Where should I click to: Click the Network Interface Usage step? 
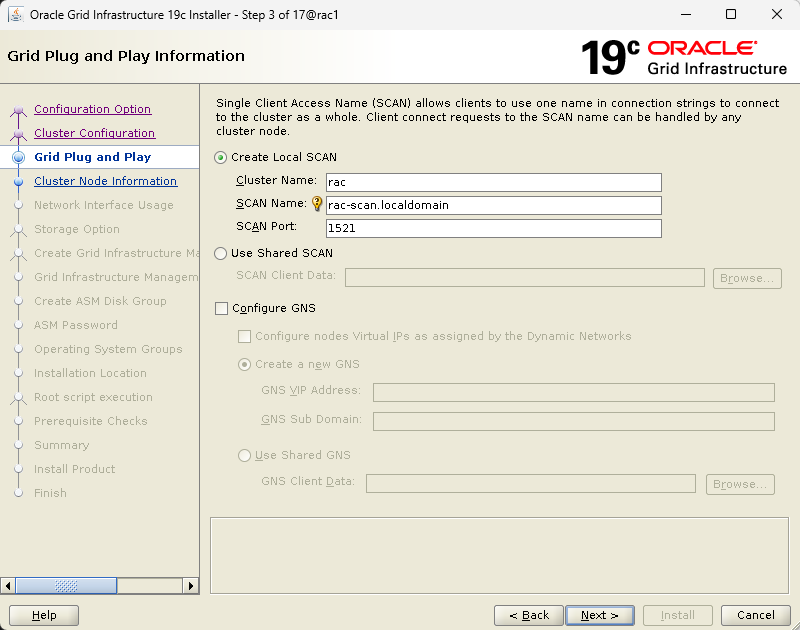click(104, 205)
